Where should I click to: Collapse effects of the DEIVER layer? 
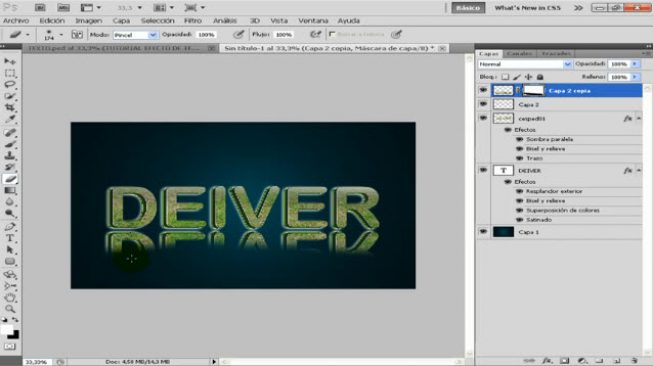click(x=638, y=170)
